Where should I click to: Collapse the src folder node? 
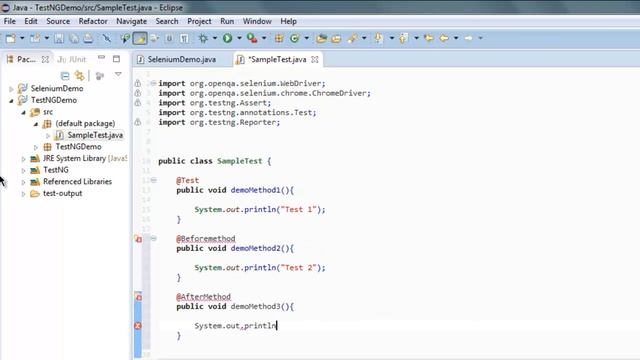[x=23, y=112]
